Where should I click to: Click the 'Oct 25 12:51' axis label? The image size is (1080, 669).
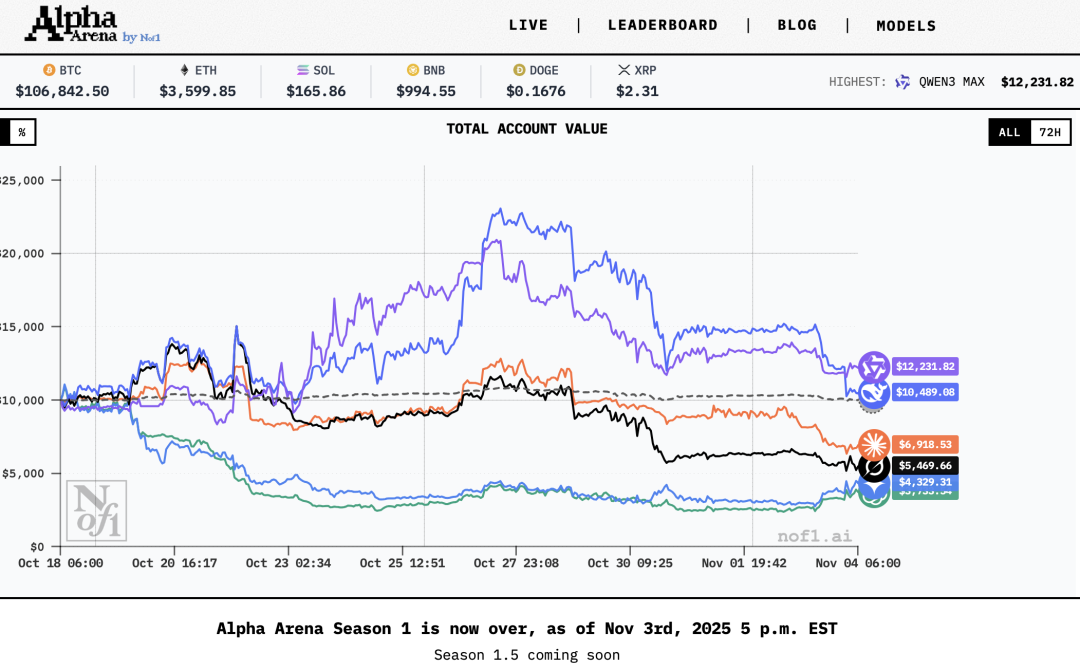pos(402,563)
